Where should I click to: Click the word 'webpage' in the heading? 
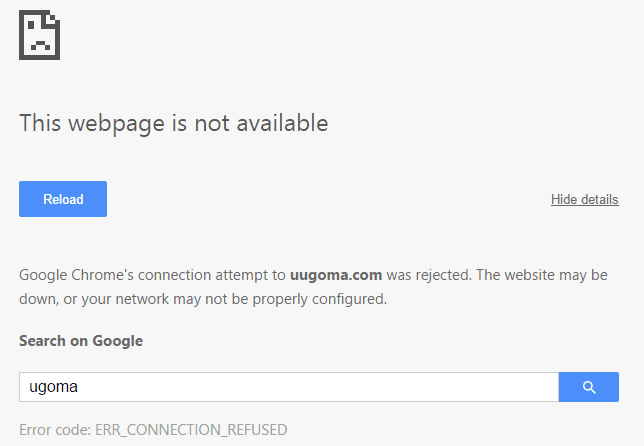pos(116,123)
